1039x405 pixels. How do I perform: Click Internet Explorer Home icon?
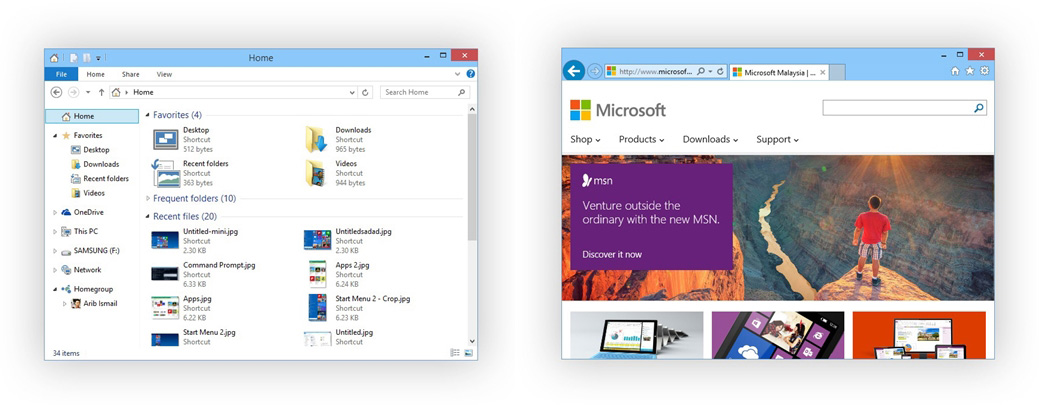click(955, 71)
